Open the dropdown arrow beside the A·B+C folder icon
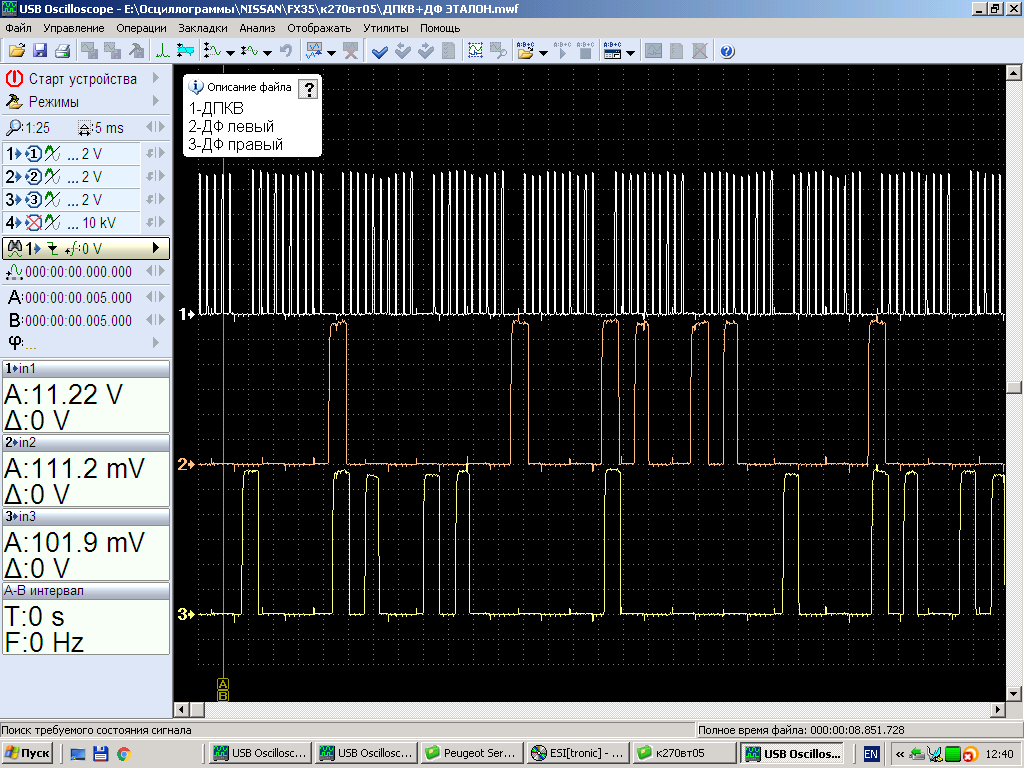This screenshot has width=1024, height=768. click(x=543, y=52)
